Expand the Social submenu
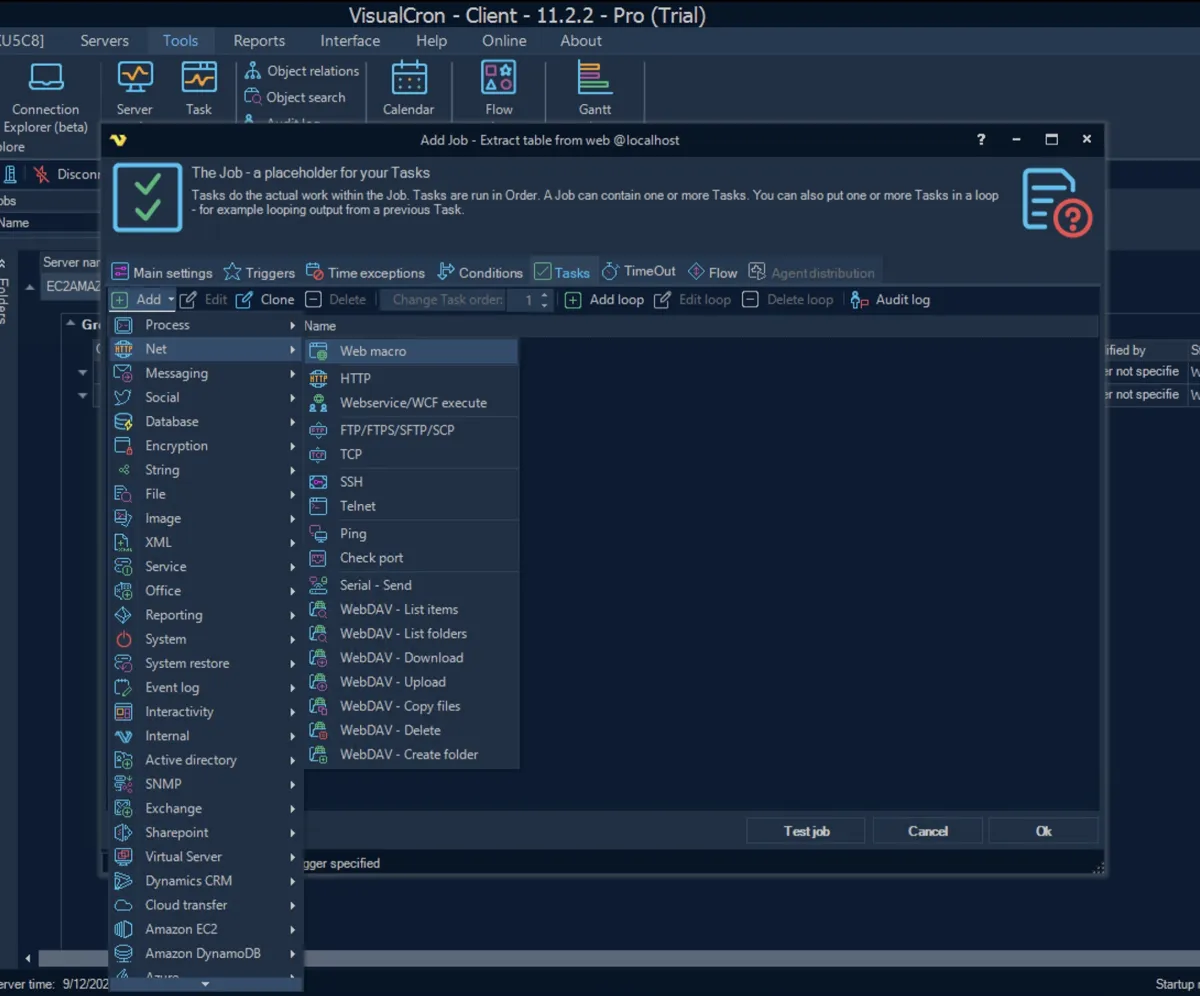 pos(206,397)
